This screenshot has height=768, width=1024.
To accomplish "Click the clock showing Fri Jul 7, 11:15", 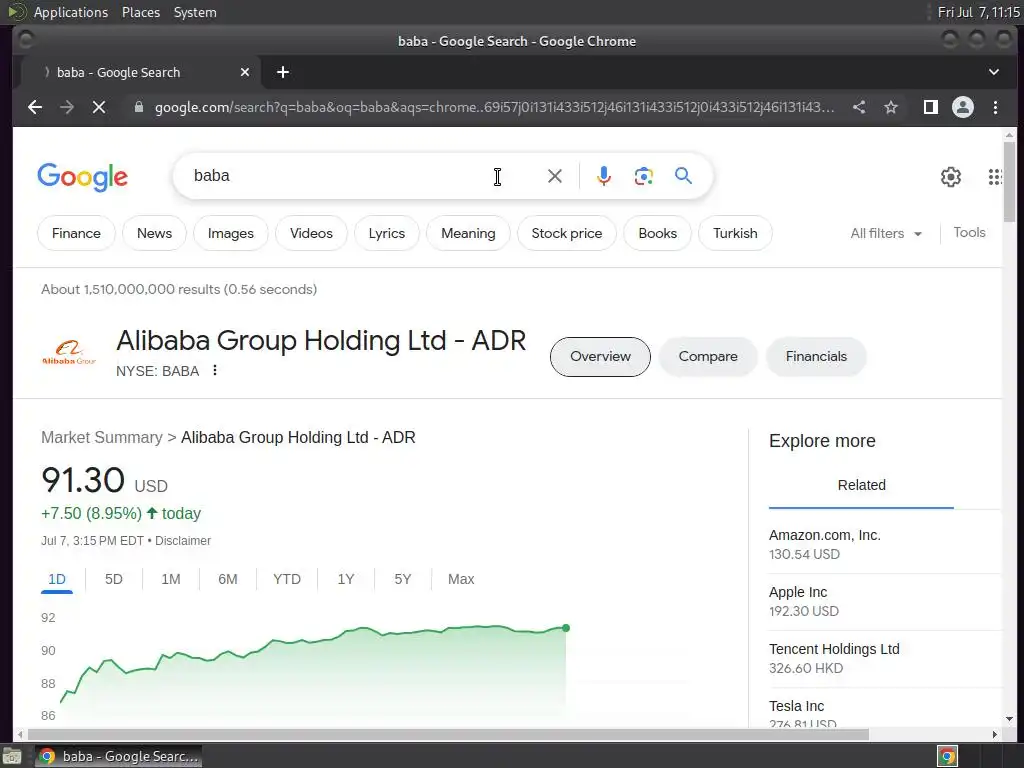I will click(x=978, y=12).
